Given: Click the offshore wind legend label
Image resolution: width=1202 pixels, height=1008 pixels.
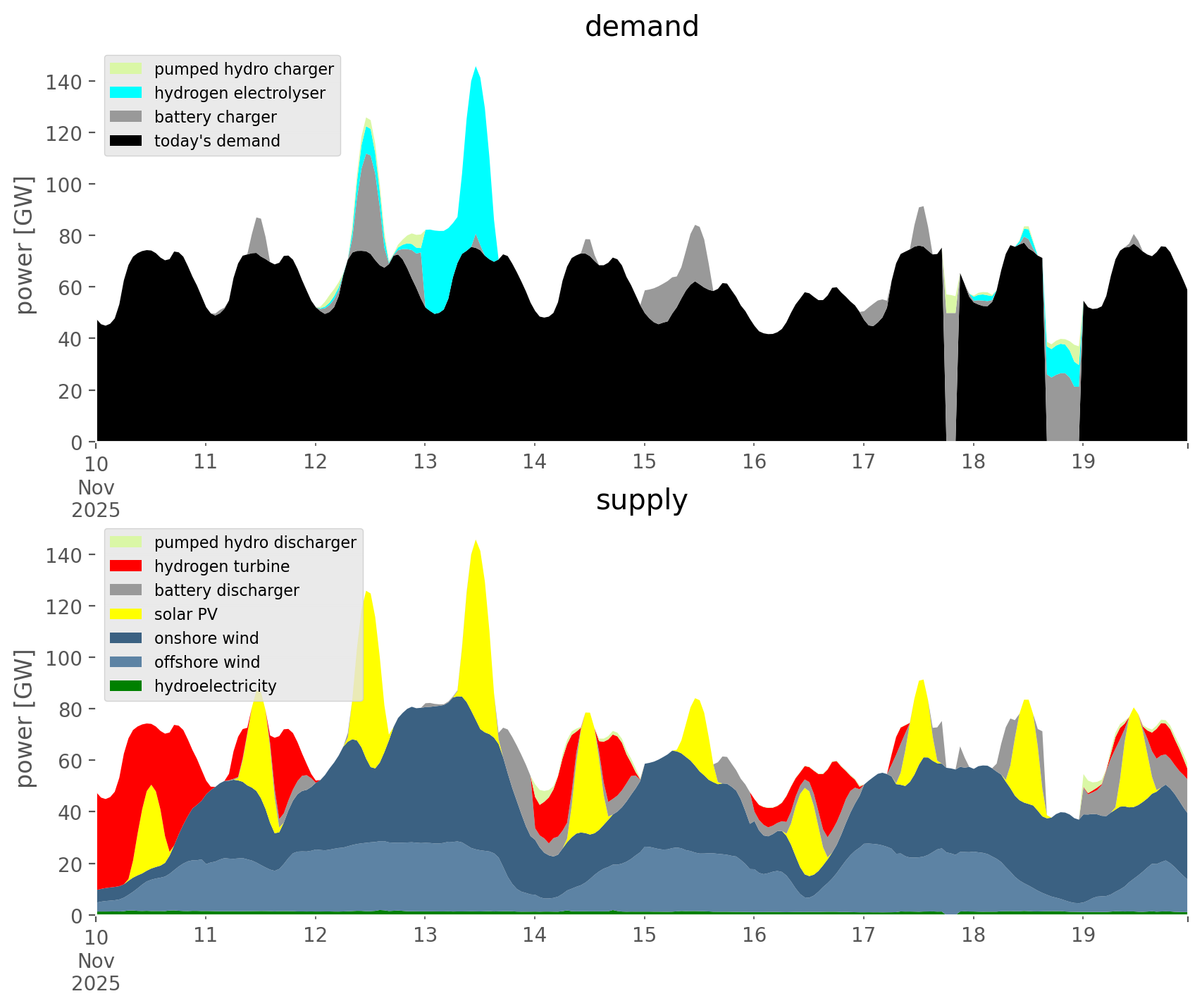Looking at the screenshot, I should (206, 662).
